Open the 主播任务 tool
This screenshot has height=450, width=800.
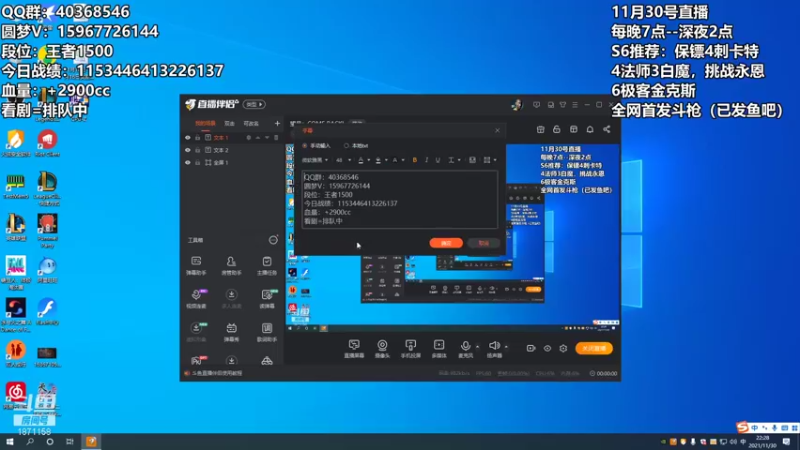(x=266, y=266)
